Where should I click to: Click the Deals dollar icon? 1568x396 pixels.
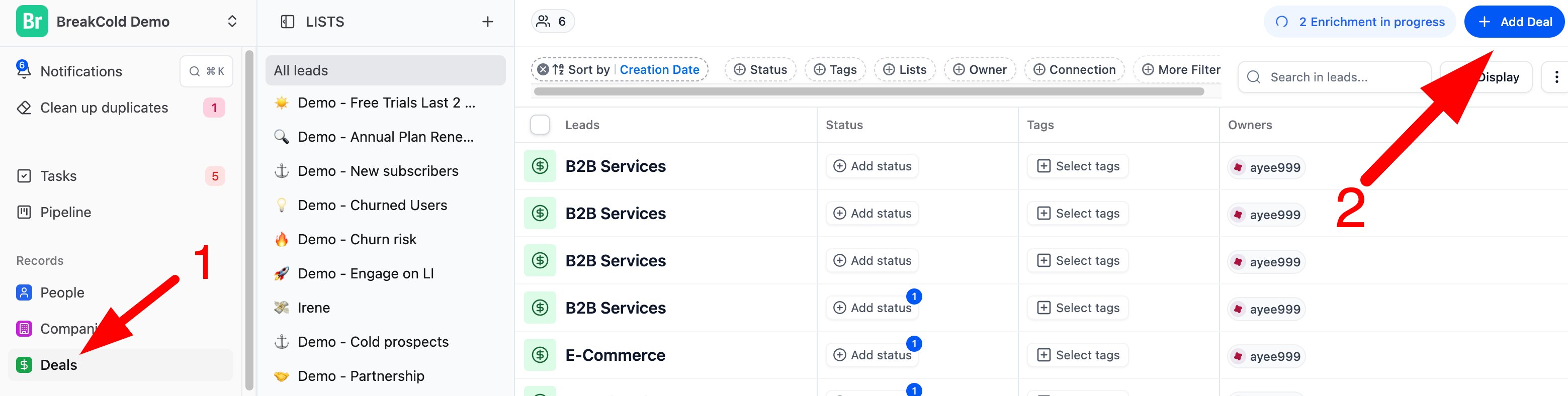24,365
